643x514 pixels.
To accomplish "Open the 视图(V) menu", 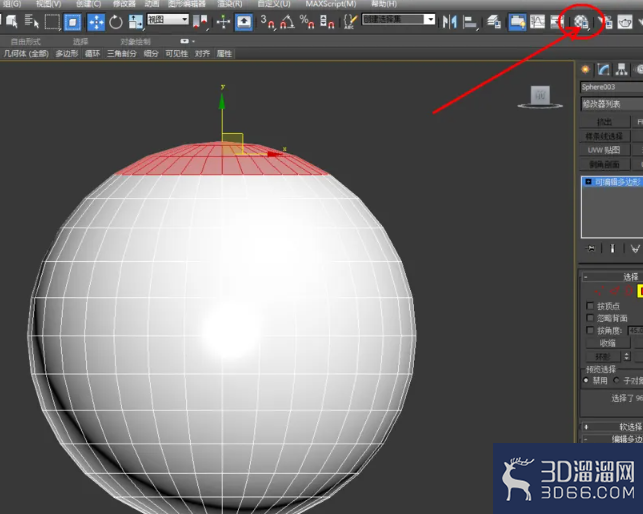I will 48,4.
